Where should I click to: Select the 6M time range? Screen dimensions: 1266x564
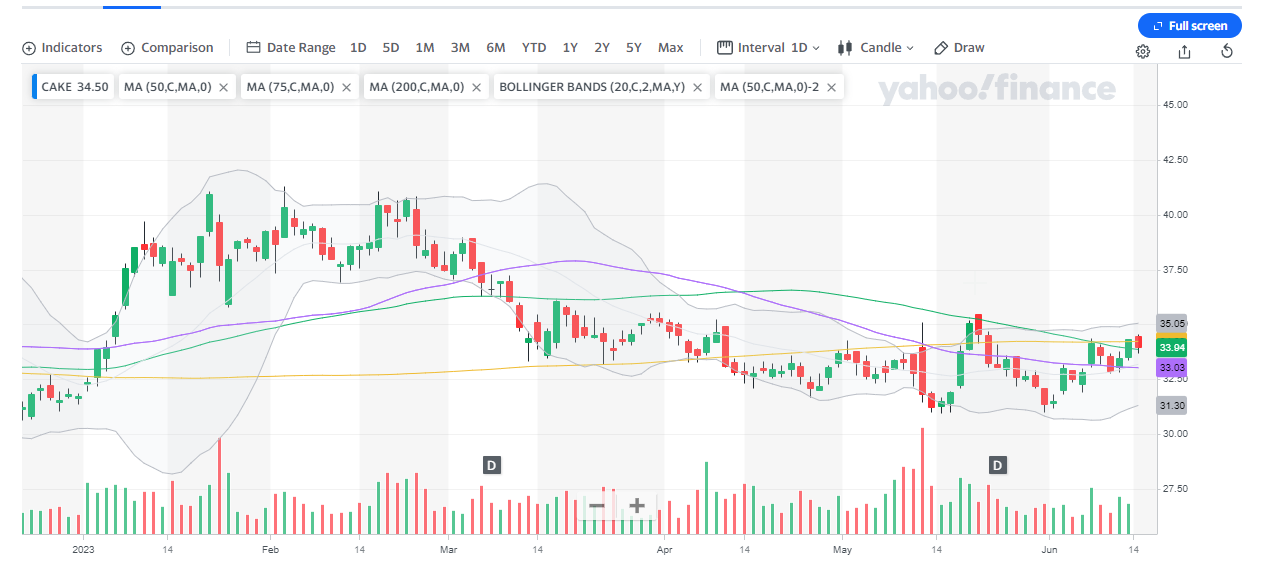[495, 48]
